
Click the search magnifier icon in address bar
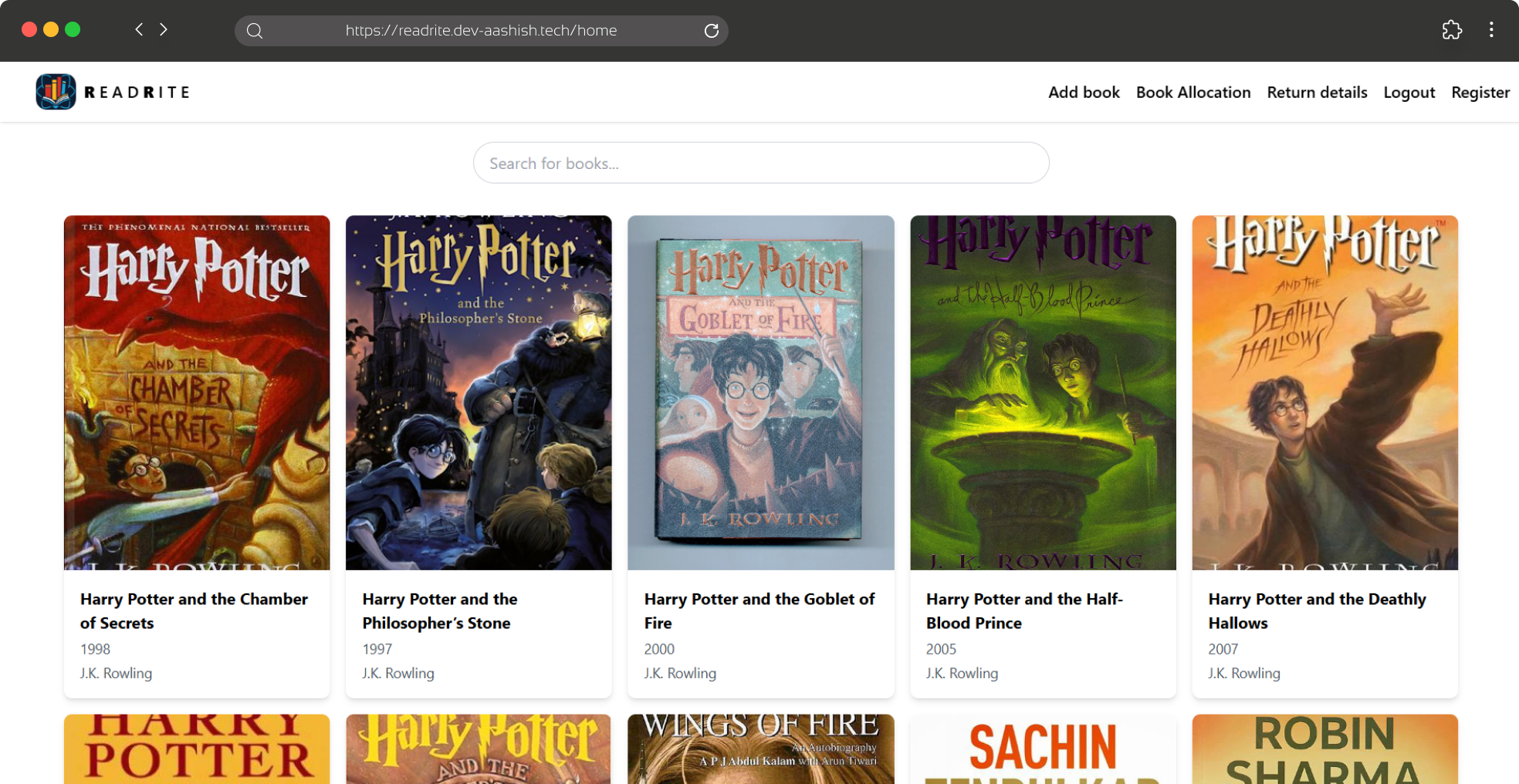(x=255, y=31)
